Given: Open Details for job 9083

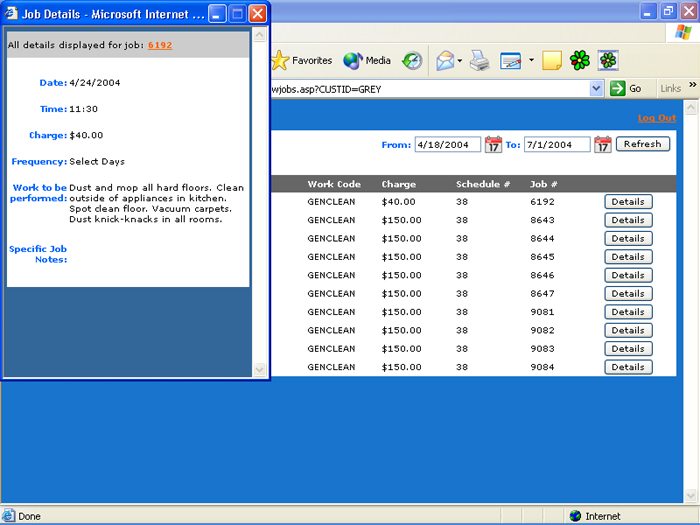Looking at the screenshot, I should pos(628,349).
